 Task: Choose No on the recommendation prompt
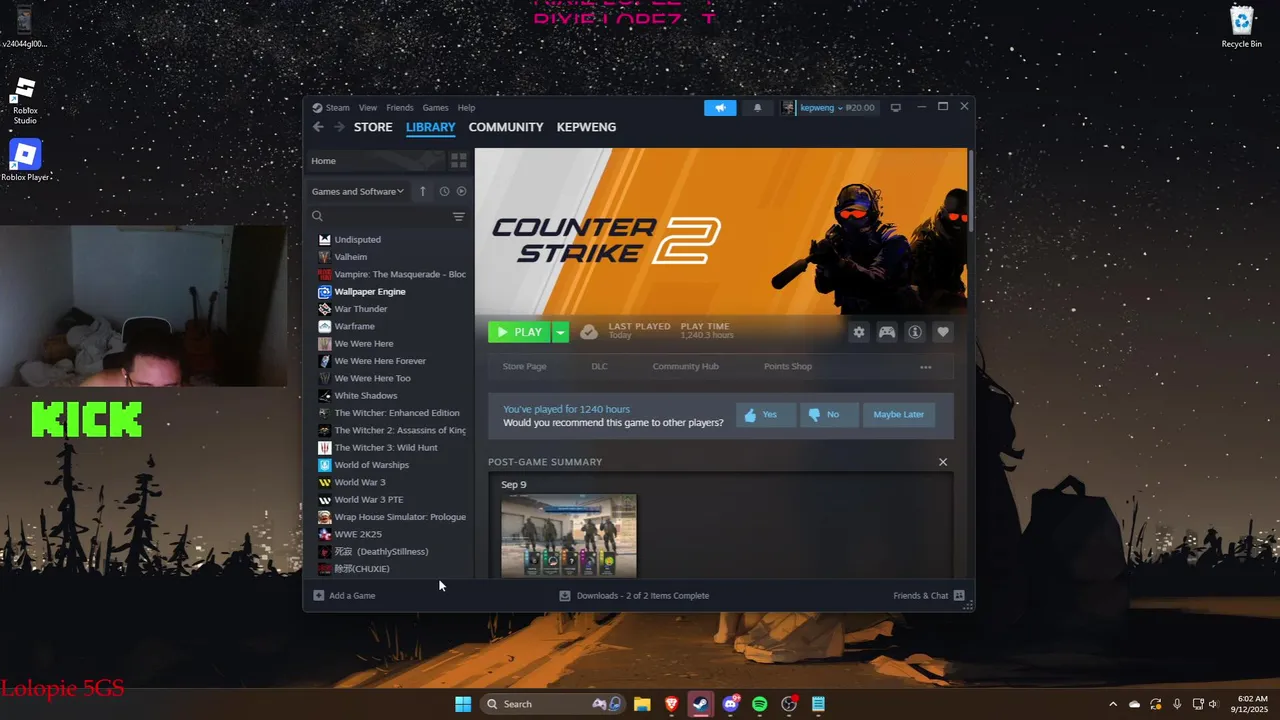click(x=829, y=415)
